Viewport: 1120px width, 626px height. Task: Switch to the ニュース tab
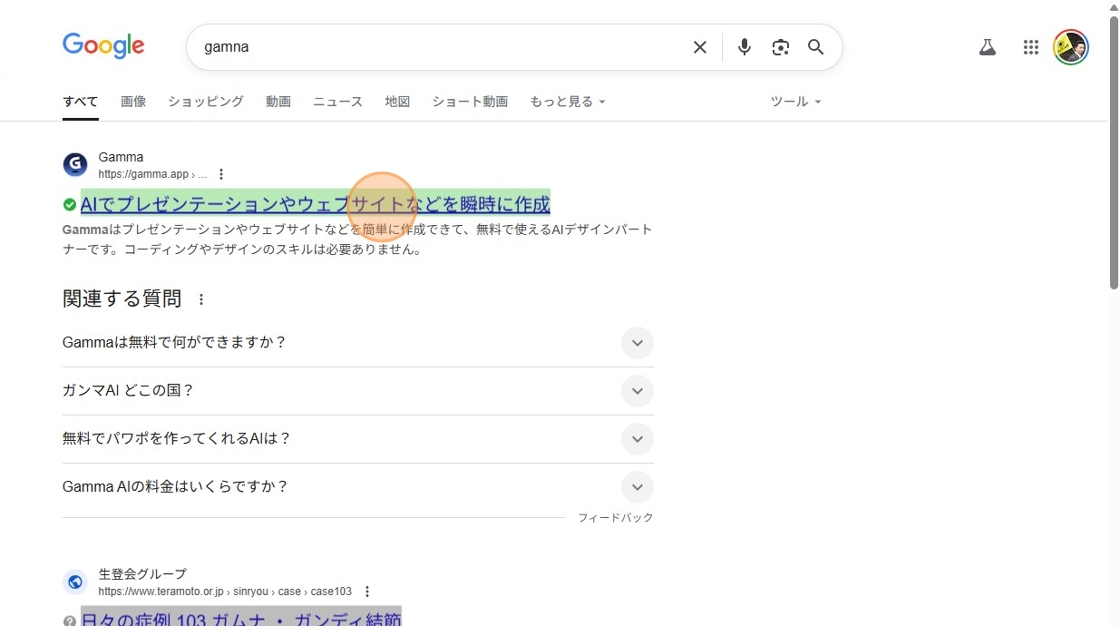point(337,101)
